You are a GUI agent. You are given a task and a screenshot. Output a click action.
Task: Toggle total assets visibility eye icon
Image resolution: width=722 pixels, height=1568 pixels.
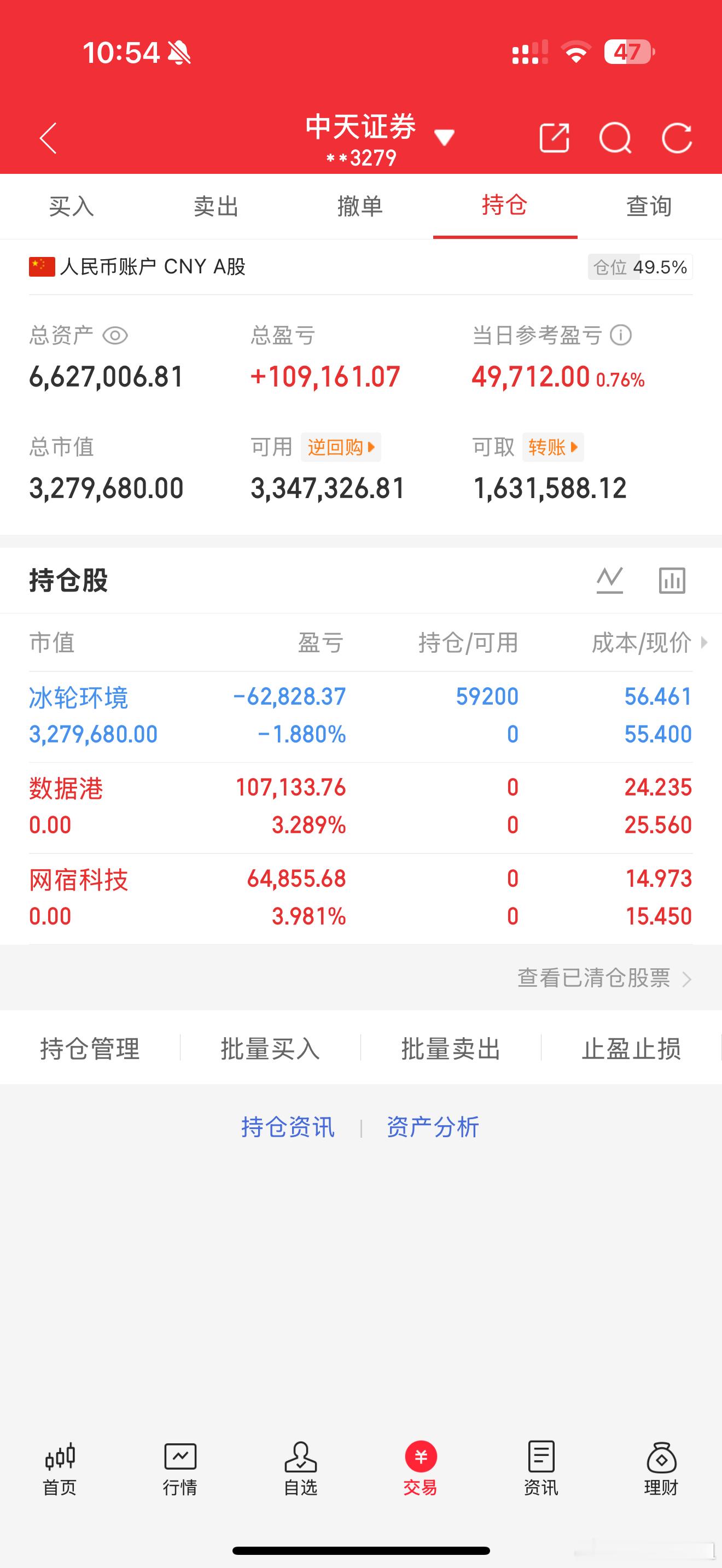point(115,335)
